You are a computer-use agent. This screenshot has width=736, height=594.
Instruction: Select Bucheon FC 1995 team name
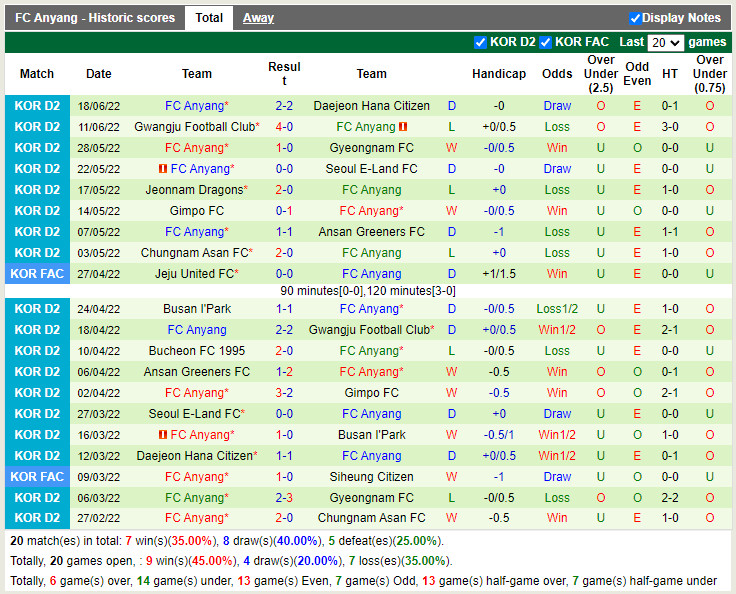(x=197, y=351)
